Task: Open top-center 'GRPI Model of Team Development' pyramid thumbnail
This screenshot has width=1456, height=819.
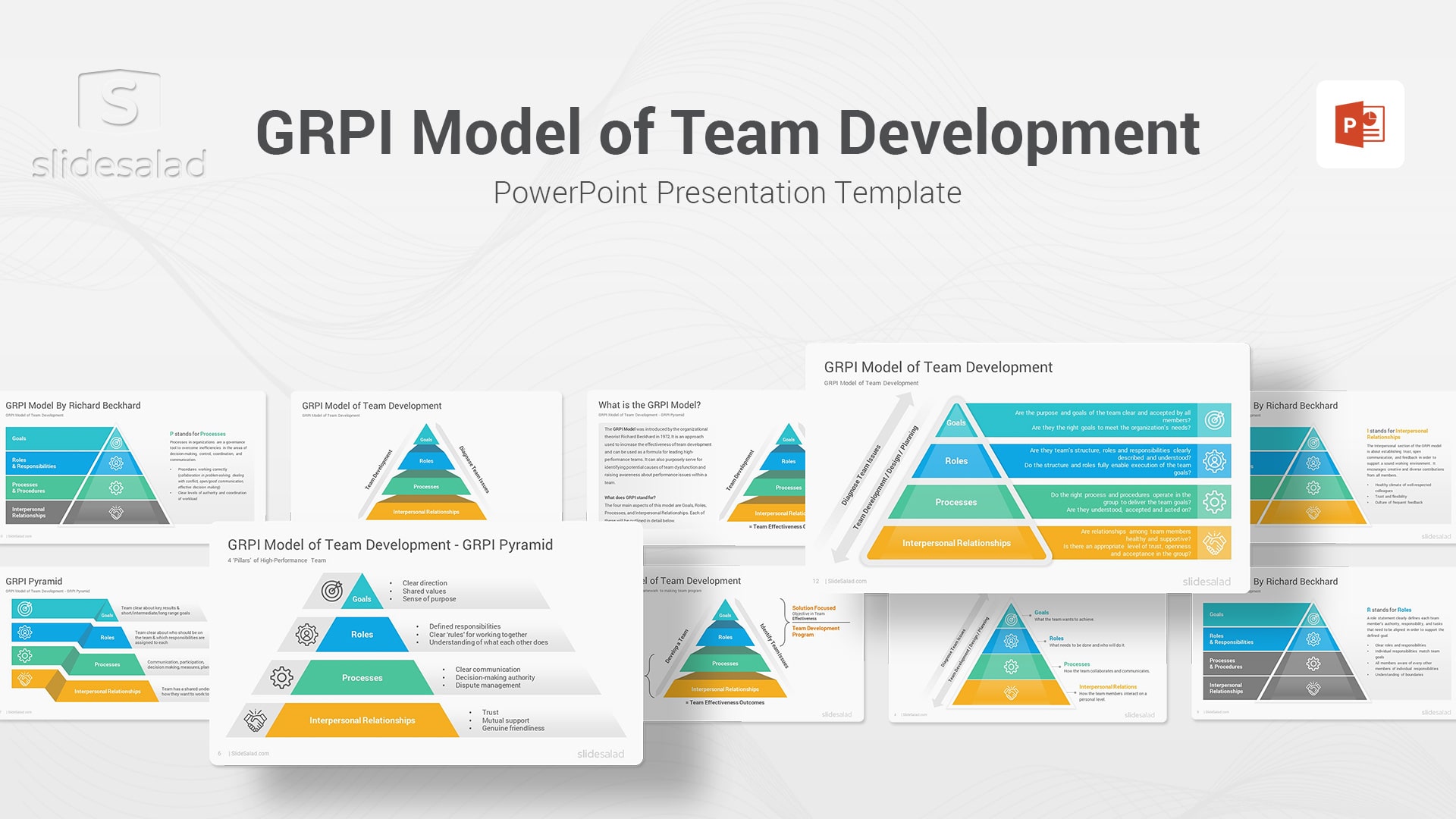Action: click(x=426, y=457)
